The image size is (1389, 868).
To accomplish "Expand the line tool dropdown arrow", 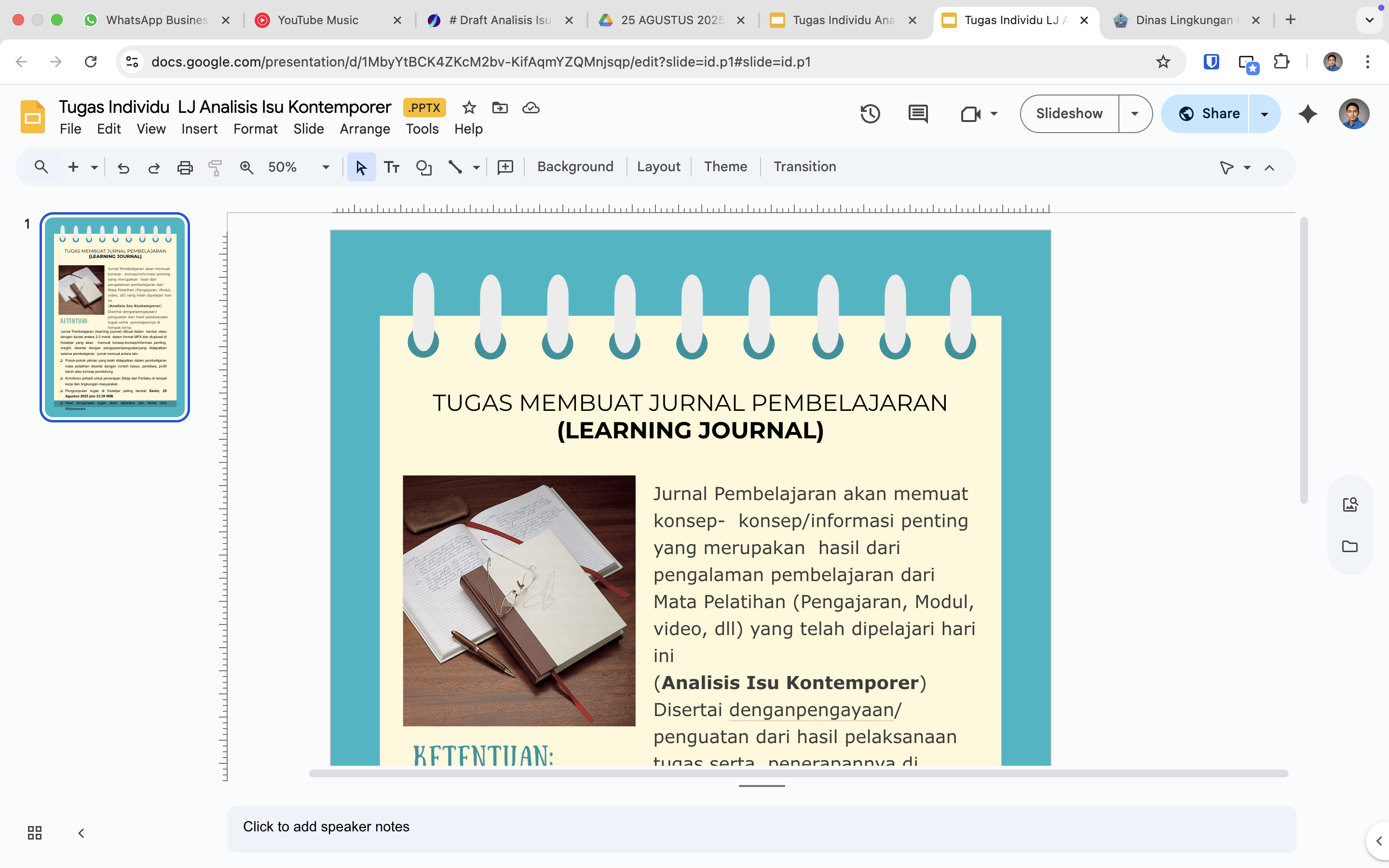I will 476,167.
